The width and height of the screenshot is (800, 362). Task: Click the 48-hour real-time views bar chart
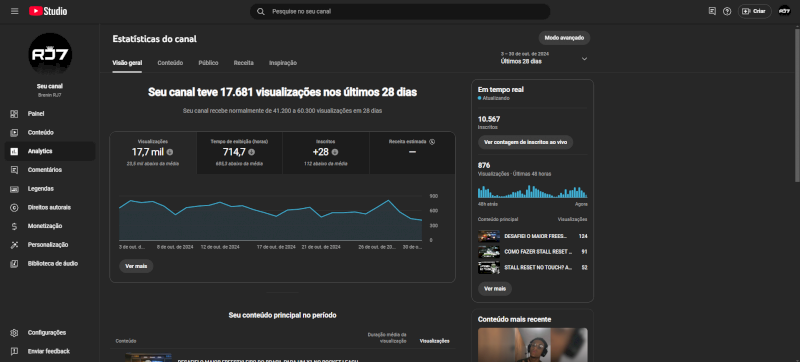(x=533, y=192)
